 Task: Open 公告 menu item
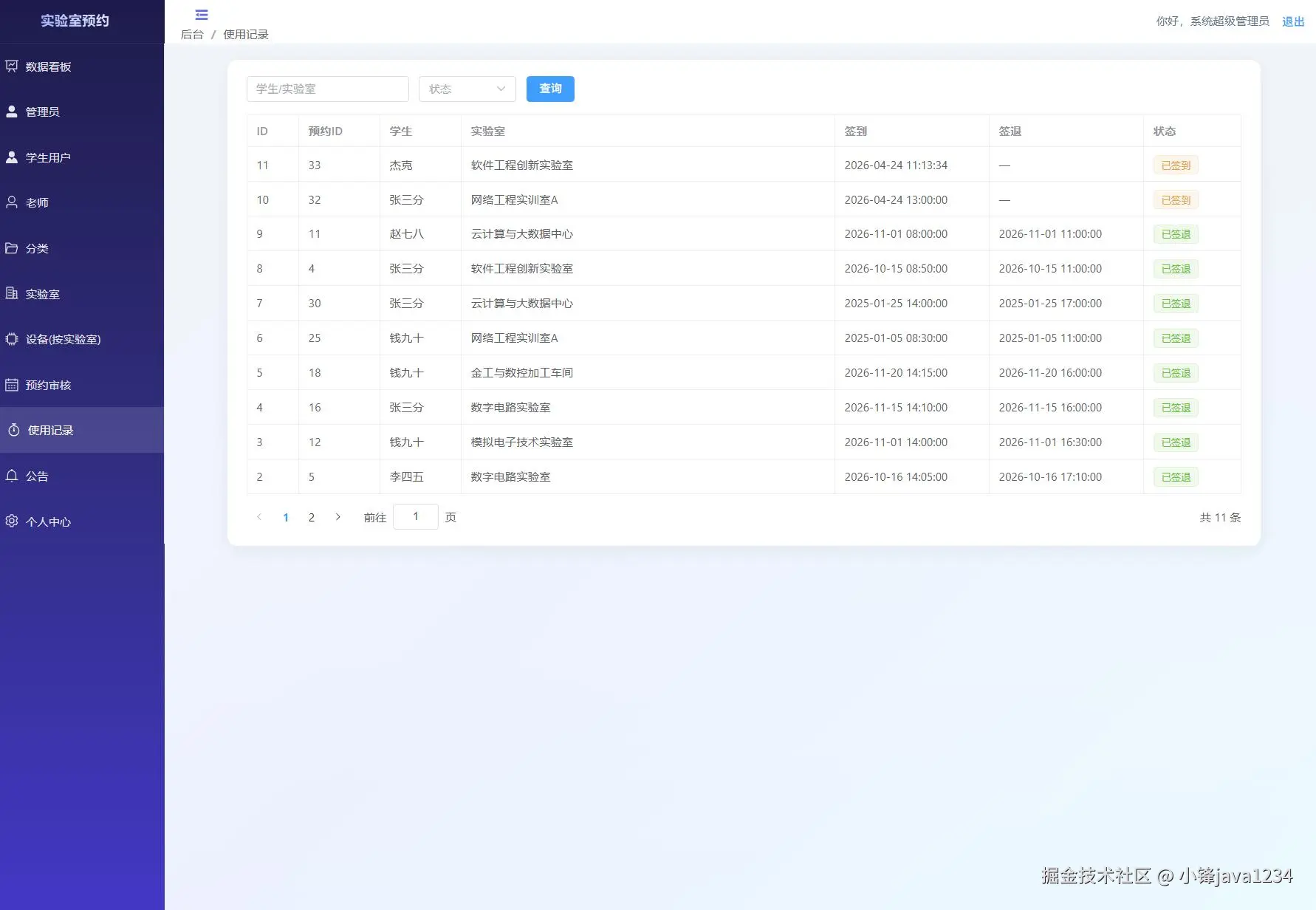[82, 476]
